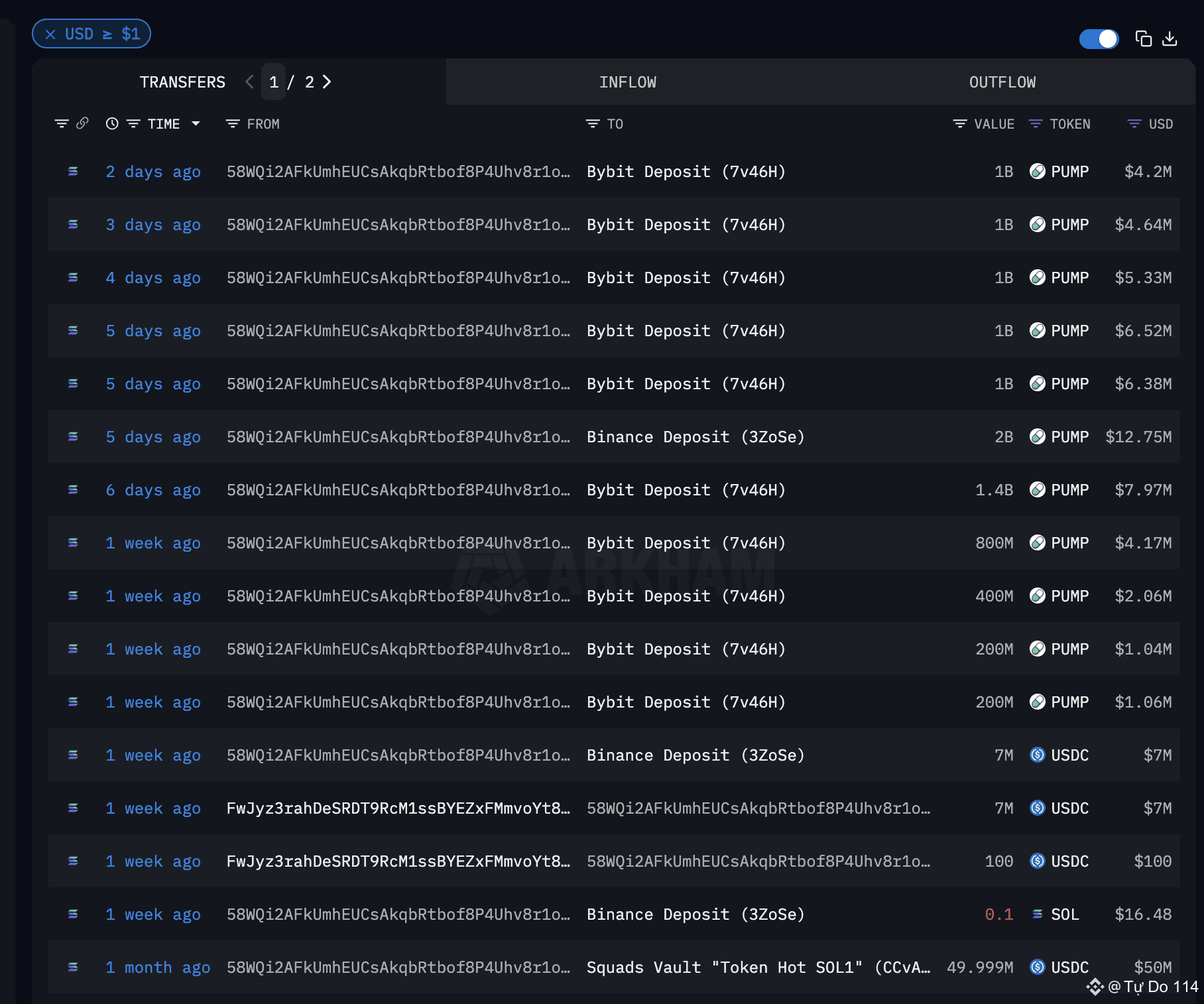Click the VALUE filter icon

pyautogui.click(x=959, y=124)
